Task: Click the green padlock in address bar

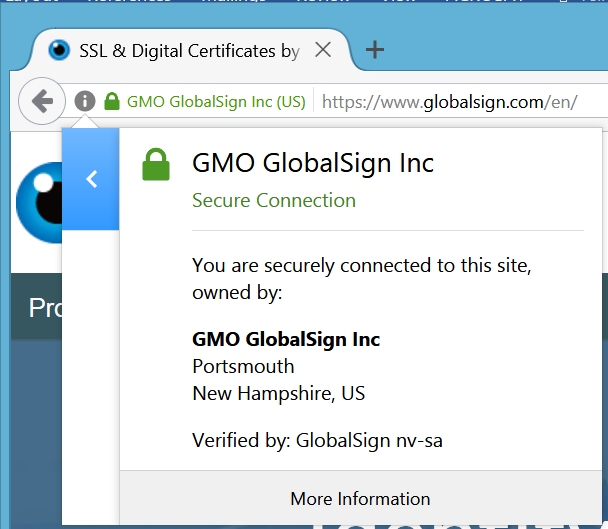Action: (112, 101)
